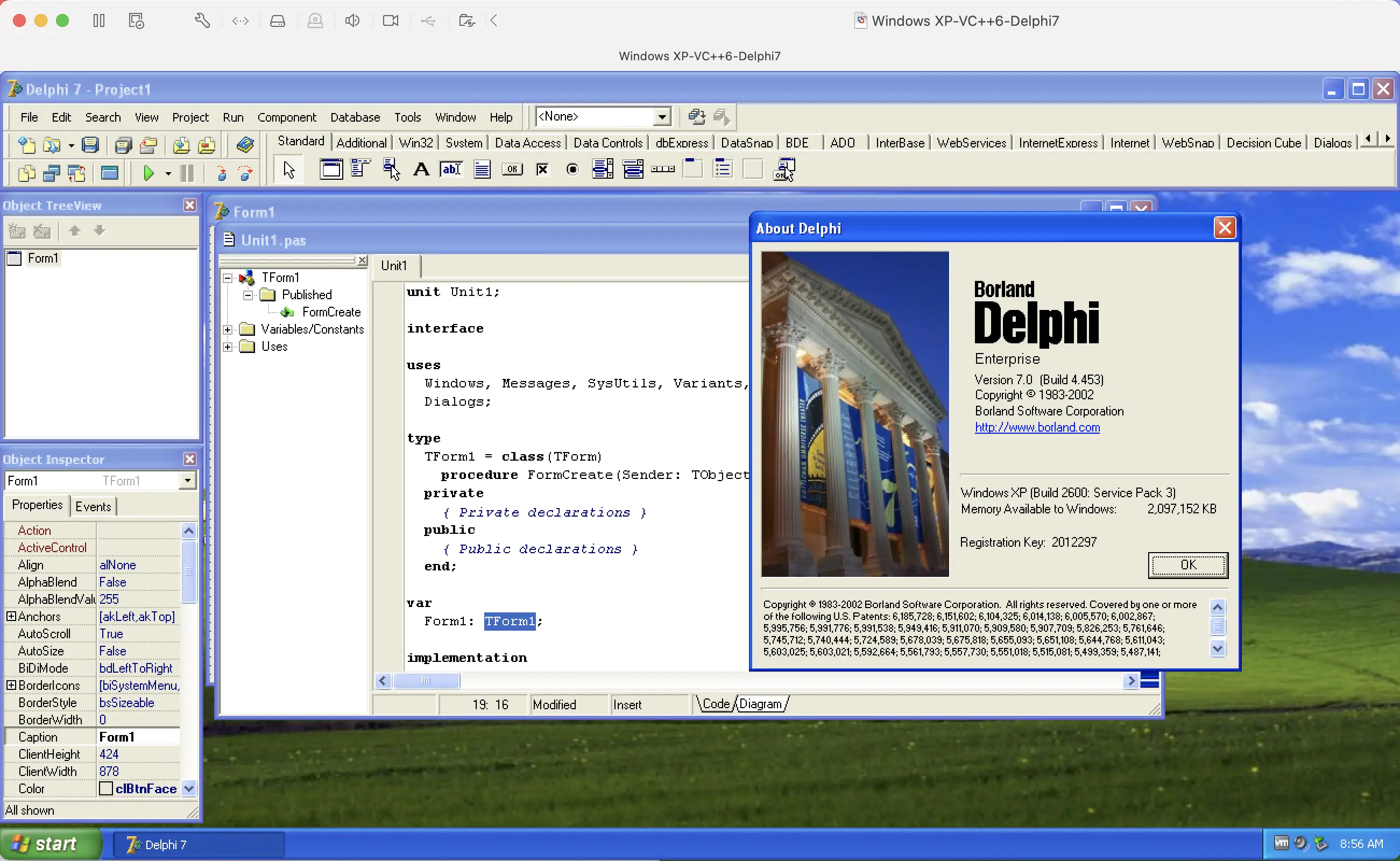Open the Database menu
Screen dimensions: 1400x861
coord(355,117)
